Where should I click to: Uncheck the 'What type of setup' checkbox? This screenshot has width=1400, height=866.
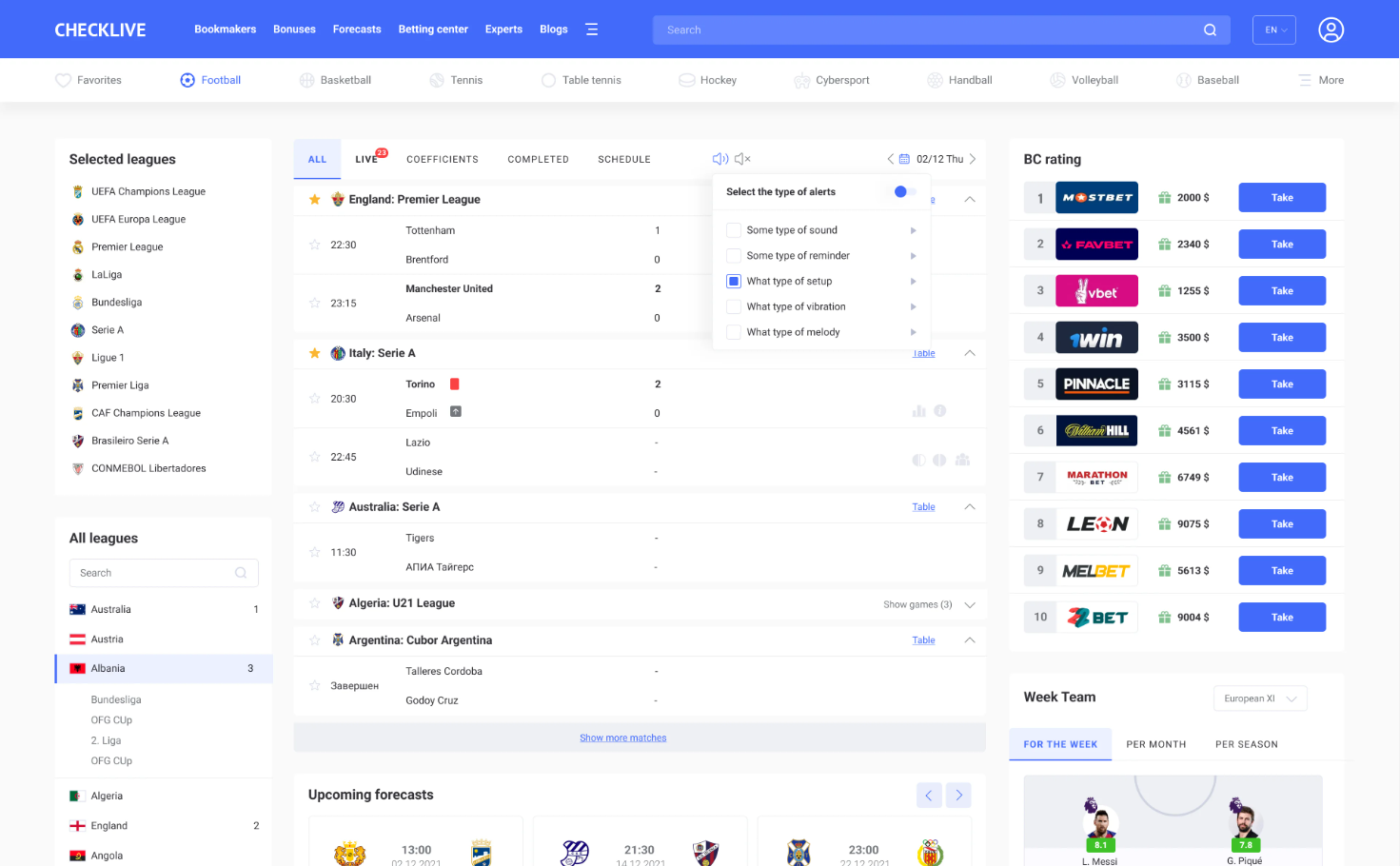pos(734,282)
